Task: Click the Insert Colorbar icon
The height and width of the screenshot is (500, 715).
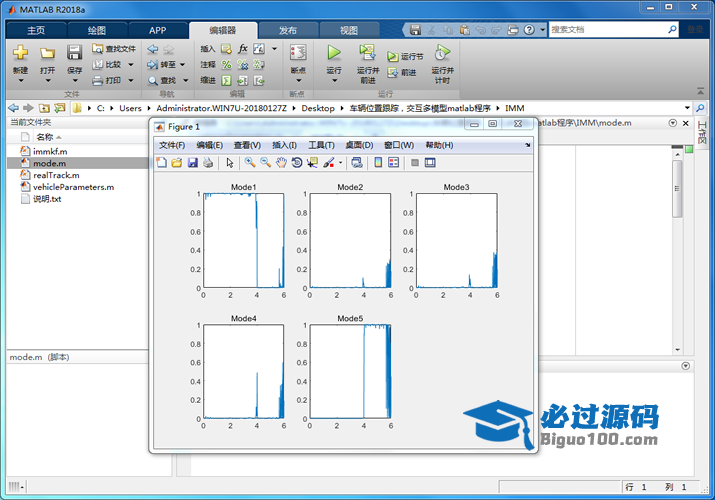Action: (378, 163)
